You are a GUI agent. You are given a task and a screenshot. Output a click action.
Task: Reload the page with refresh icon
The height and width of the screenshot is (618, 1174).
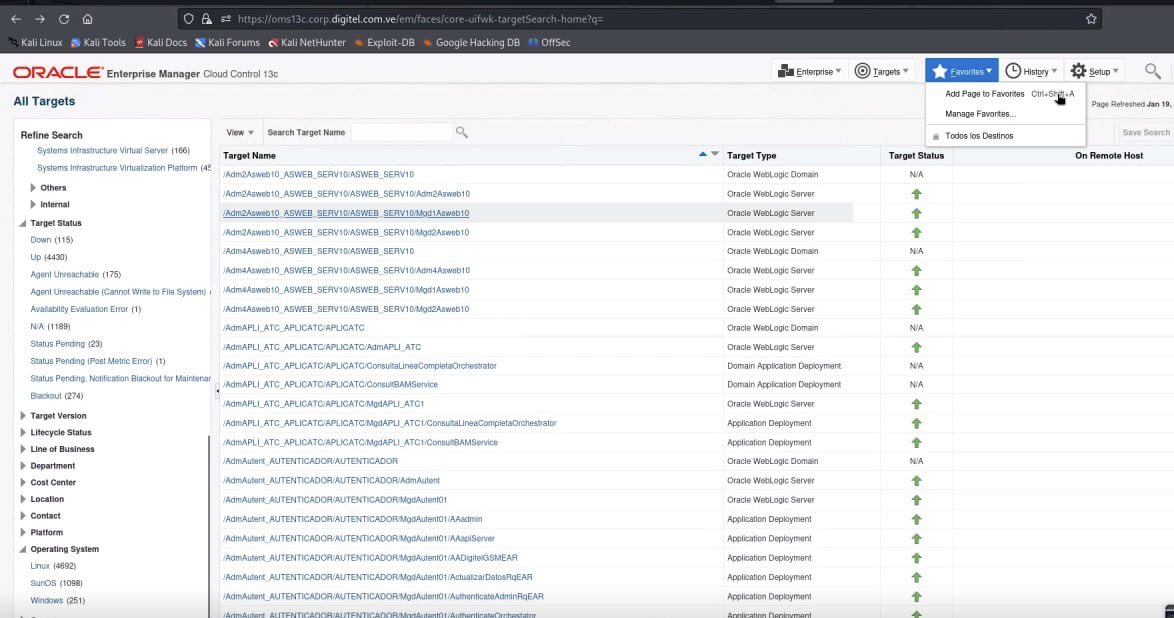click(x=64, y=19)
